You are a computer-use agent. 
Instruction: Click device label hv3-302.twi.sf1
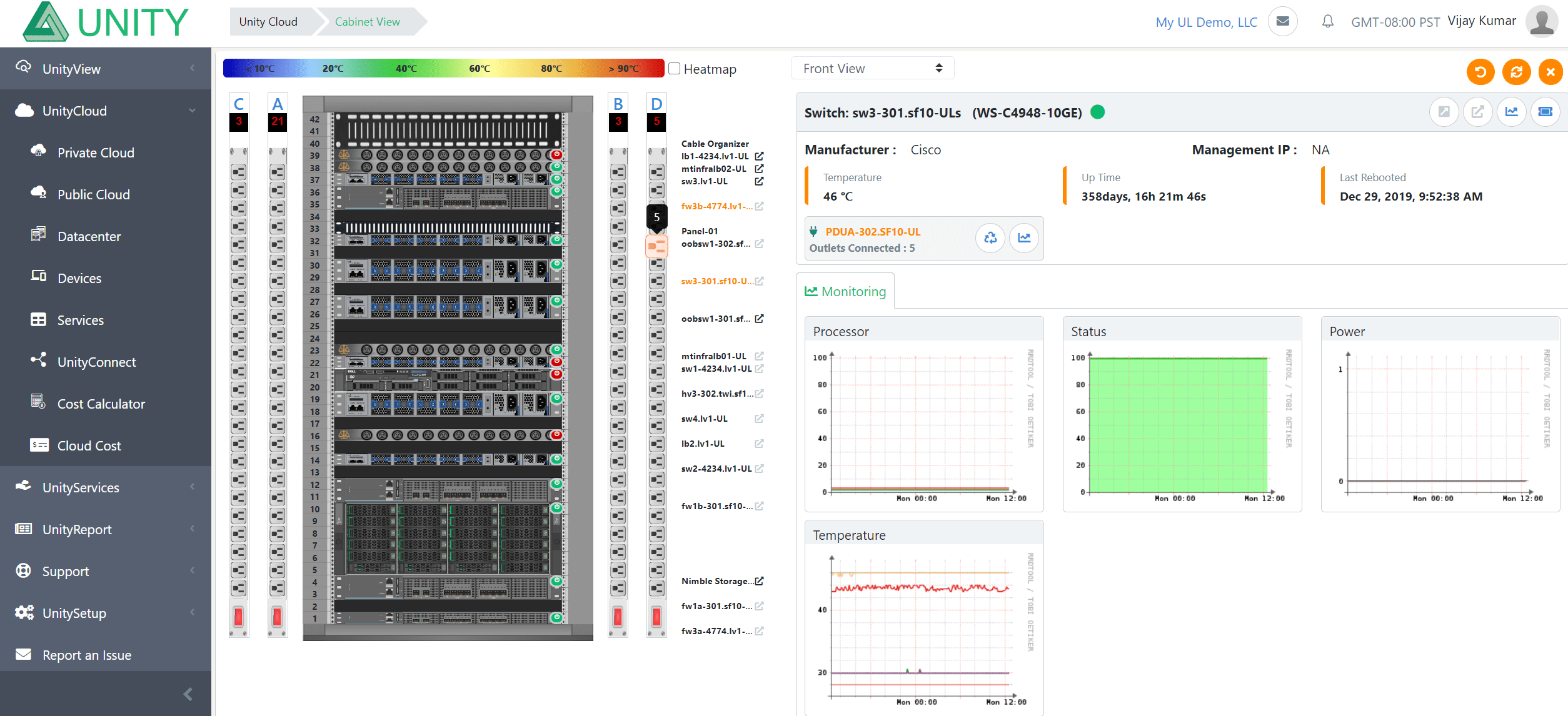point(717,394)
